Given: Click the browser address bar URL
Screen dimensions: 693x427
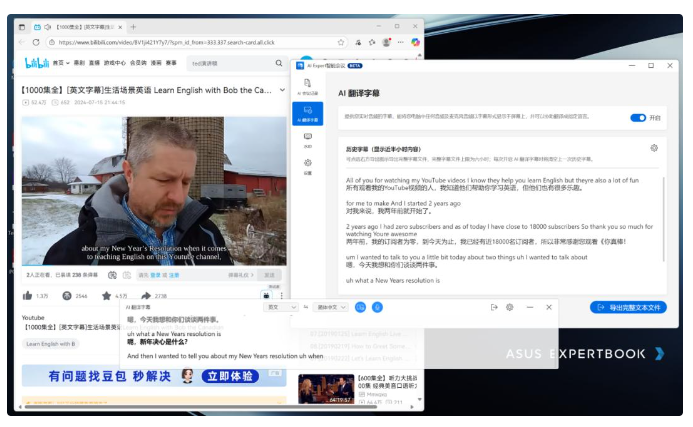Looking at the screenshot, I should point(167,42).
